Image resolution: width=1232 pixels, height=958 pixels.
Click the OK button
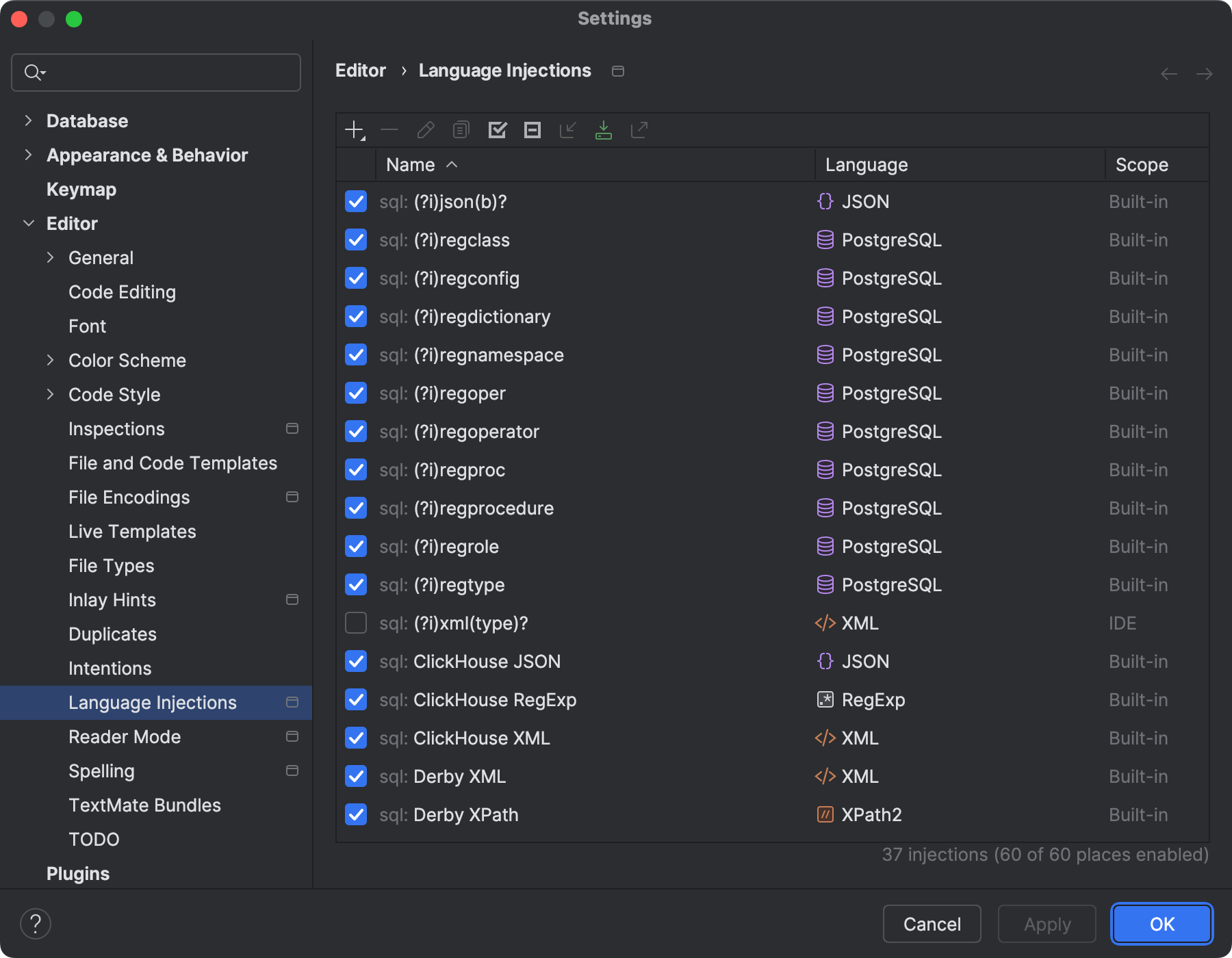coord(1160,923)
